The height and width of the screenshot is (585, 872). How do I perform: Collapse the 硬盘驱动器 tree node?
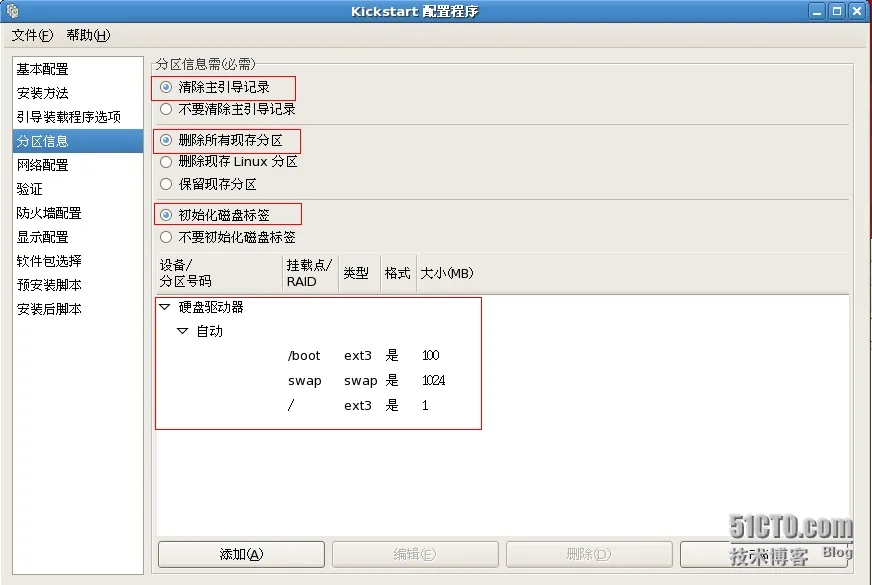[x=165, y=306]
